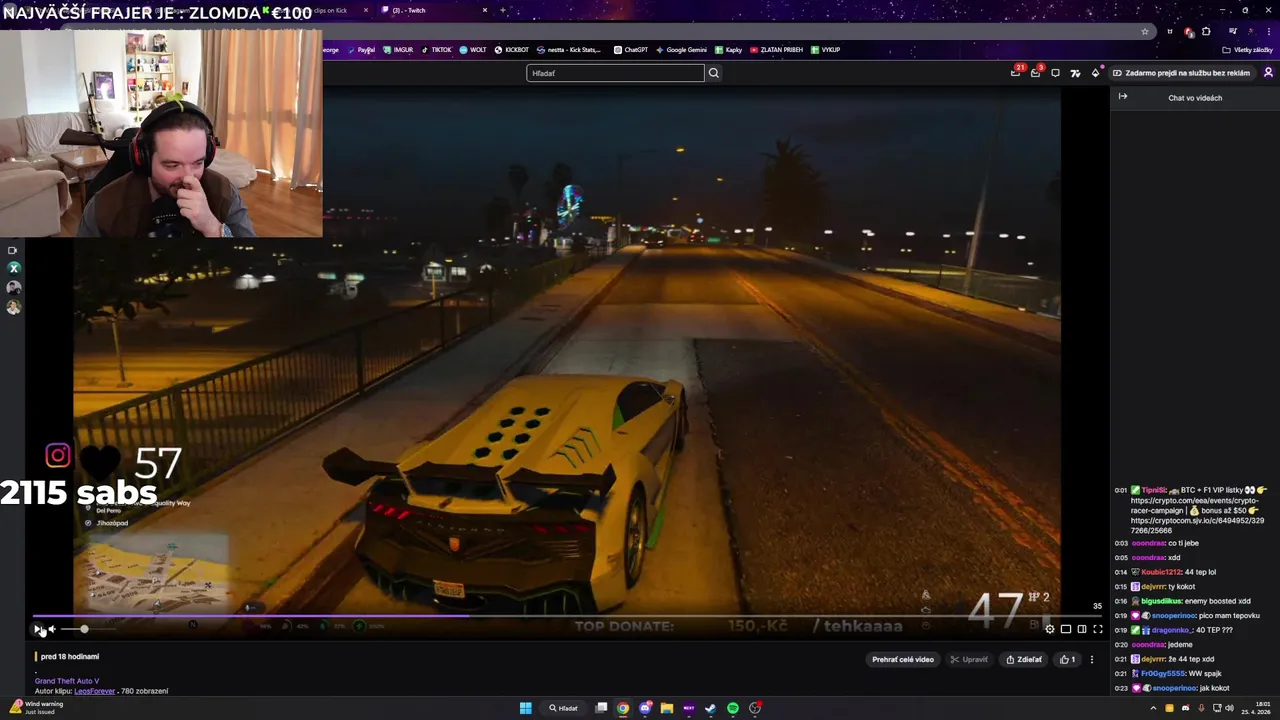Open Chrome three-dot menu
The image size is (1280, 720).
[1268, 31]
